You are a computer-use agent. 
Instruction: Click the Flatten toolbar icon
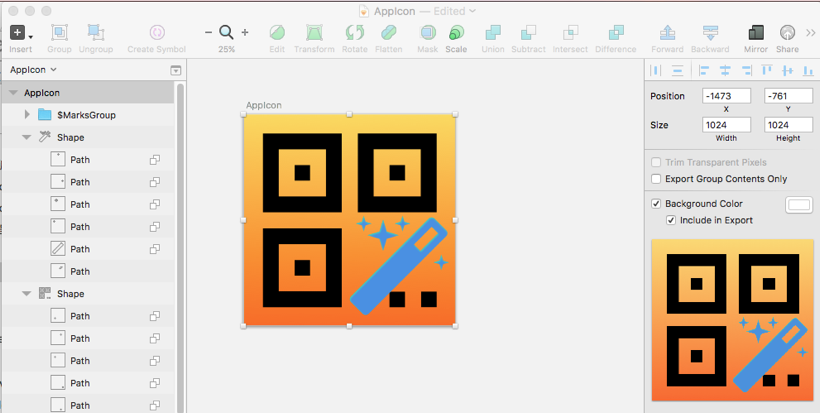[x=389, y=33]
